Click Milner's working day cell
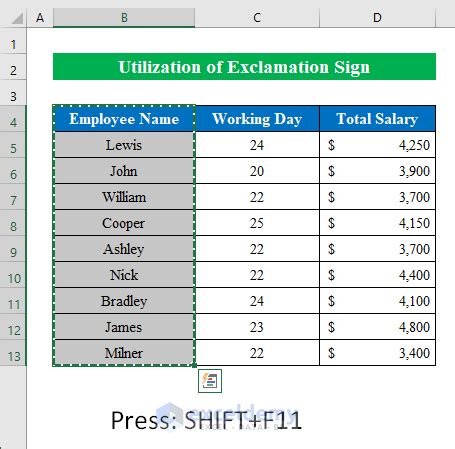The width and height of the screenshot is (455, 449). [257, 353]
